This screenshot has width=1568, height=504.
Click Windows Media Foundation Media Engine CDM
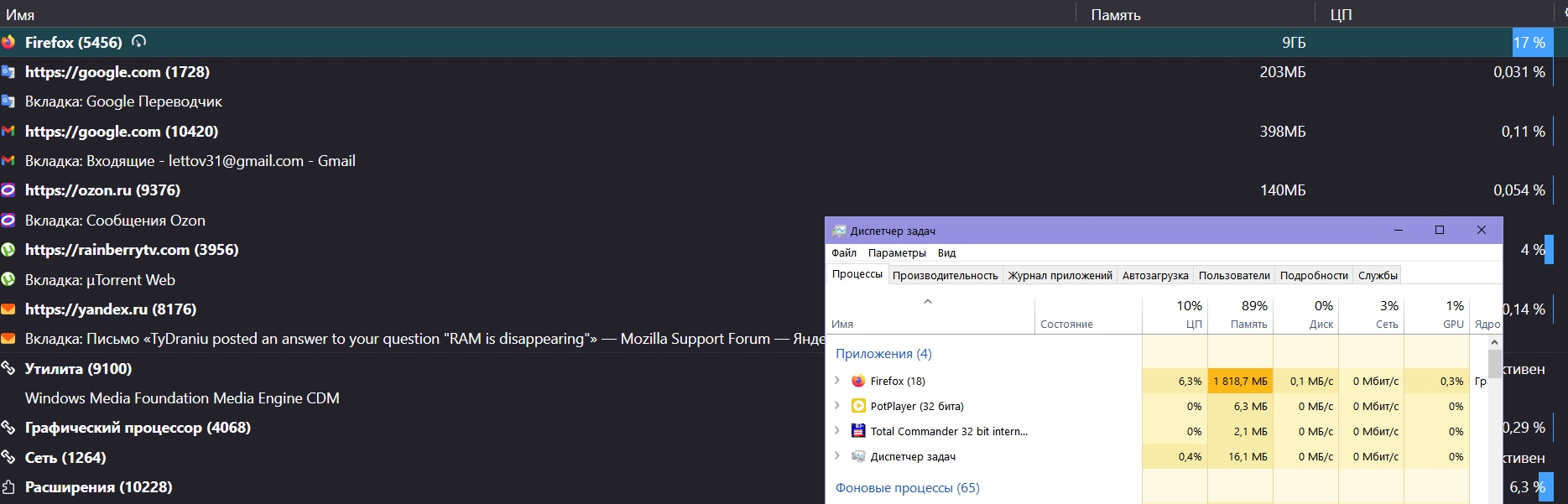click(182, 398)
